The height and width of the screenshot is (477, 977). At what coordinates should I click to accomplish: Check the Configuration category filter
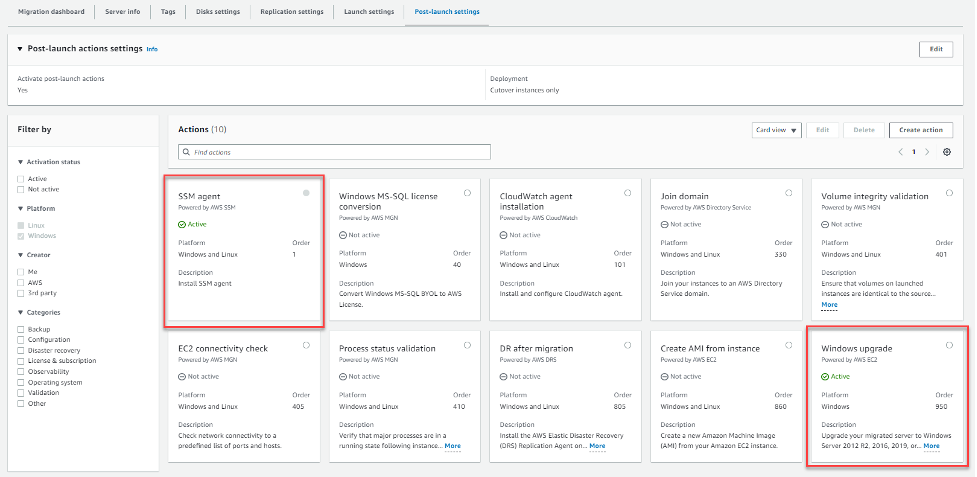click(21, 340)
